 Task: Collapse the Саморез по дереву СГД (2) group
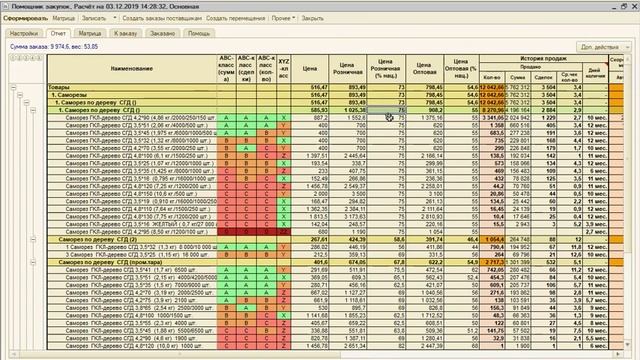click(x=33, y=240)
